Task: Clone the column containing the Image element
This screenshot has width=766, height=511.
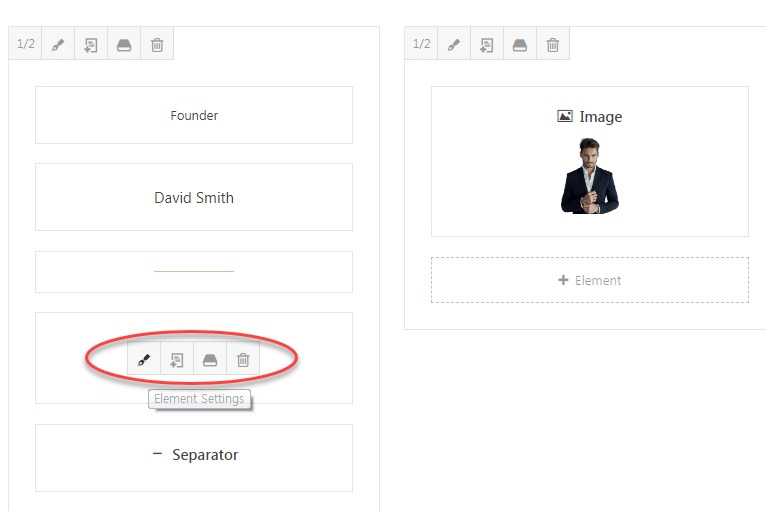Action: 487,44
